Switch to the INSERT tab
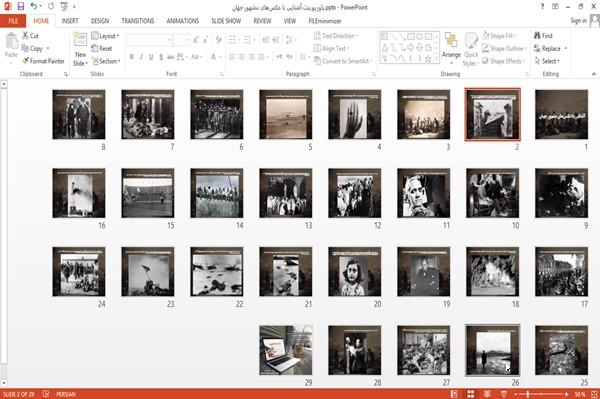Viewport: 600px width, 399px height. [70, 21]
